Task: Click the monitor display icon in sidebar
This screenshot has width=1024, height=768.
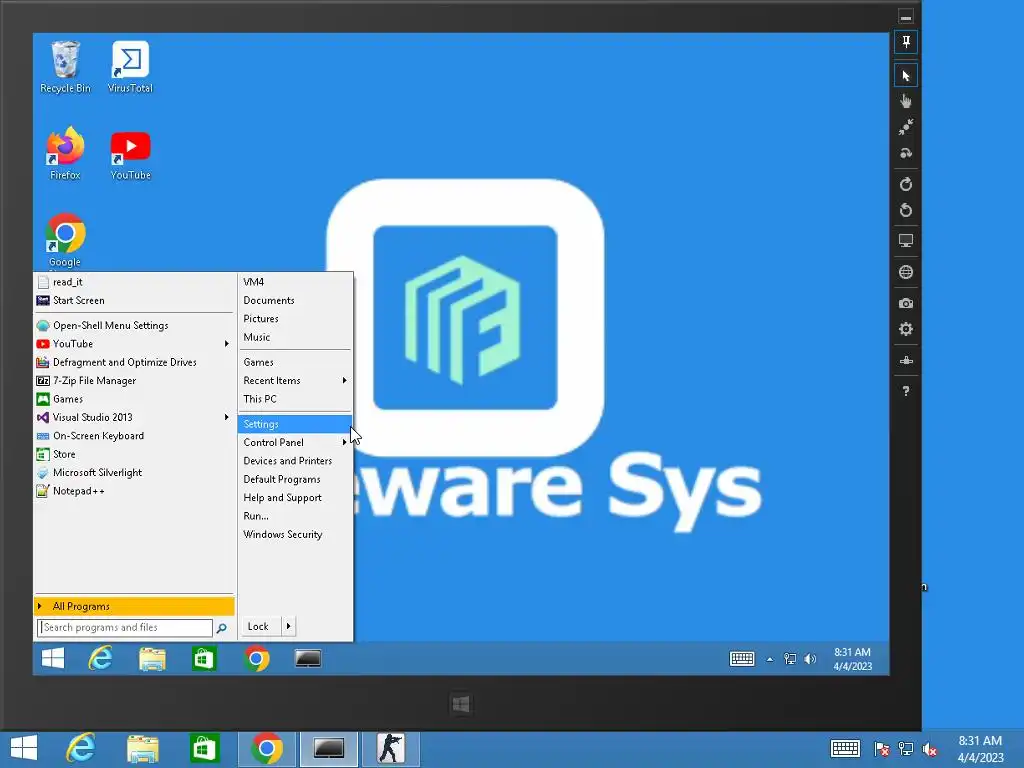Action: pyautogui.click(x=906, y=241)
